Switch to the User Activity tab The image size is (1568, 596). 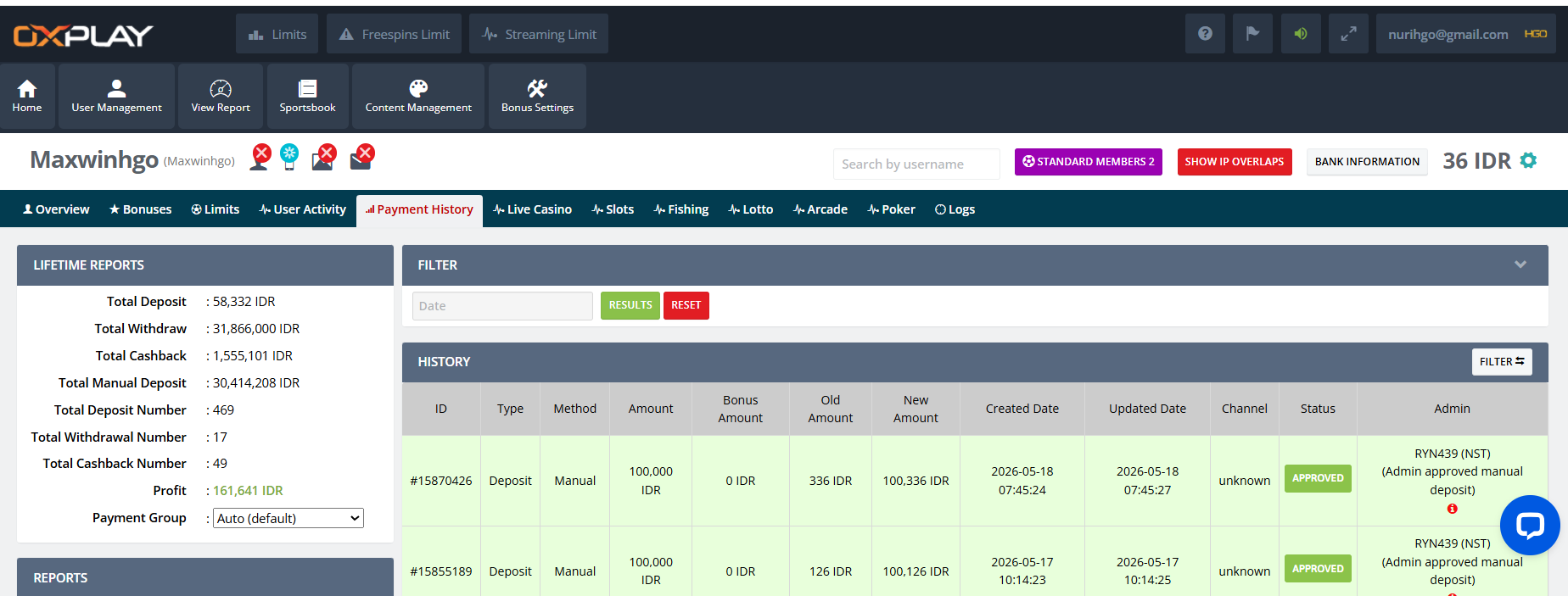[302, 209]
